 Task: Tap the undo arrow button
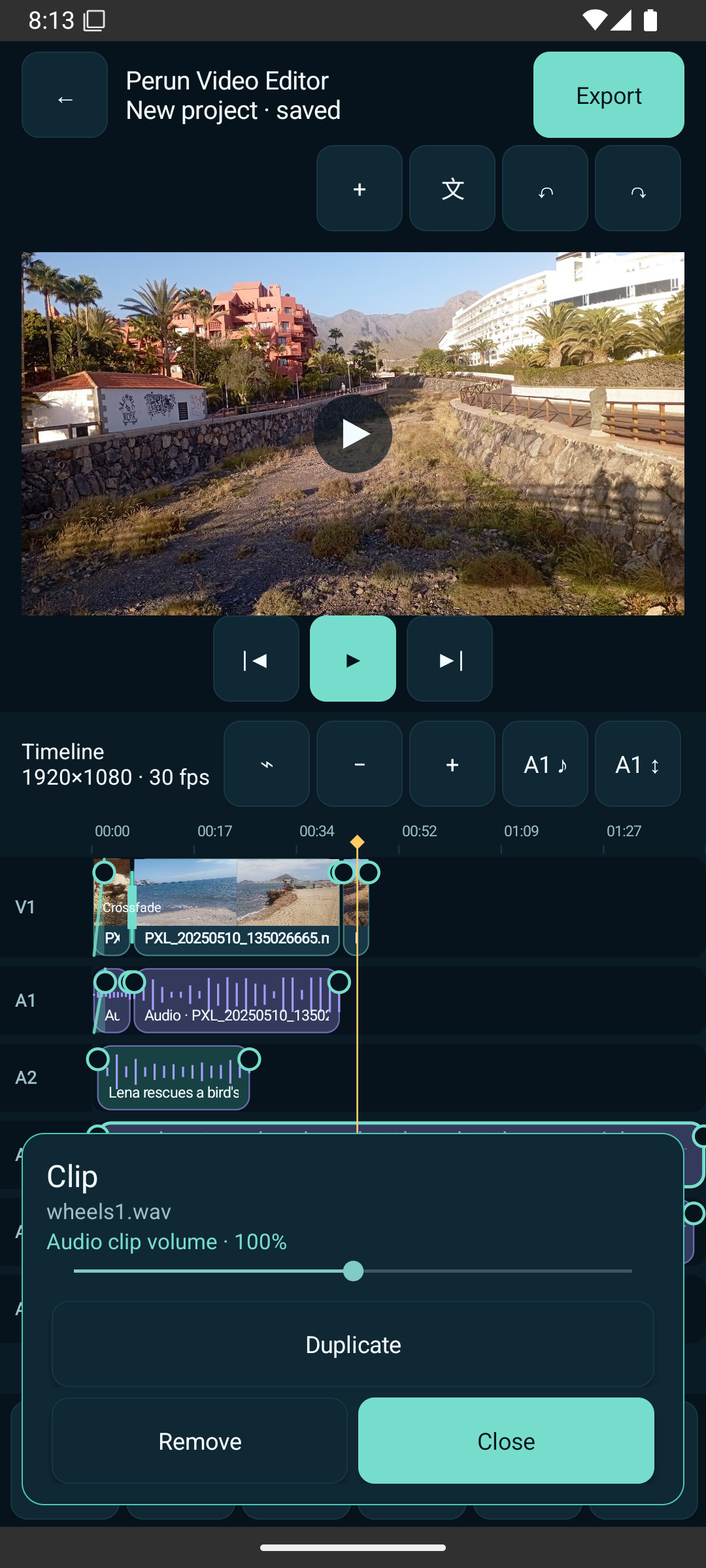(x=545, y=188)
